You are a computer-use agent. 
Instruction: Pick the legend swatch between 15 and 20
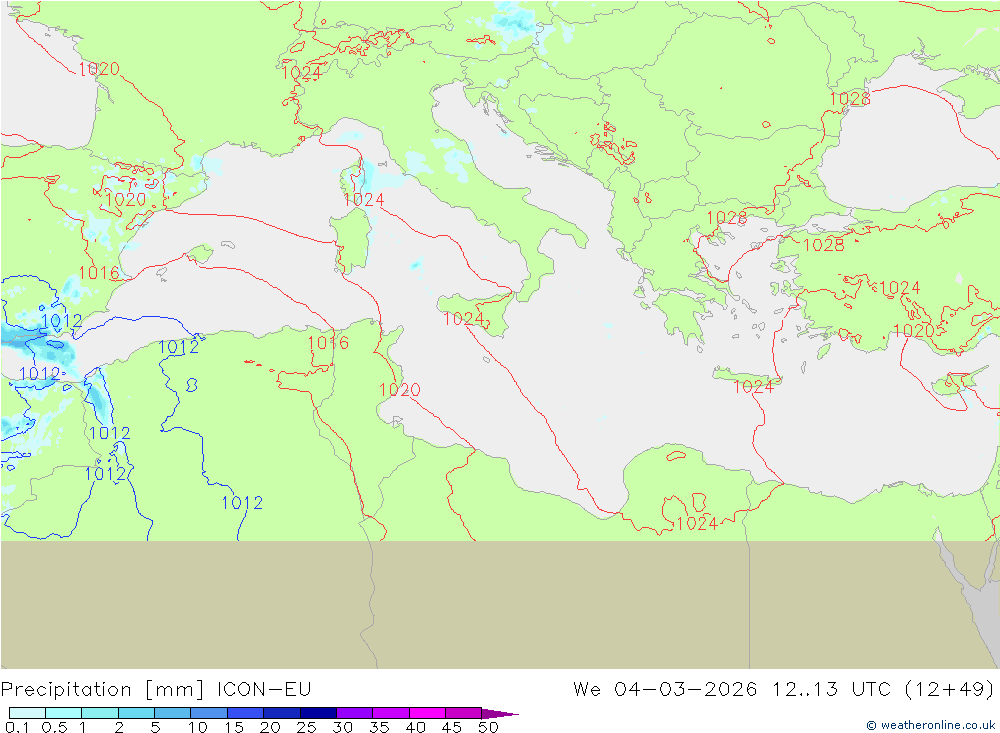point(245,713)
